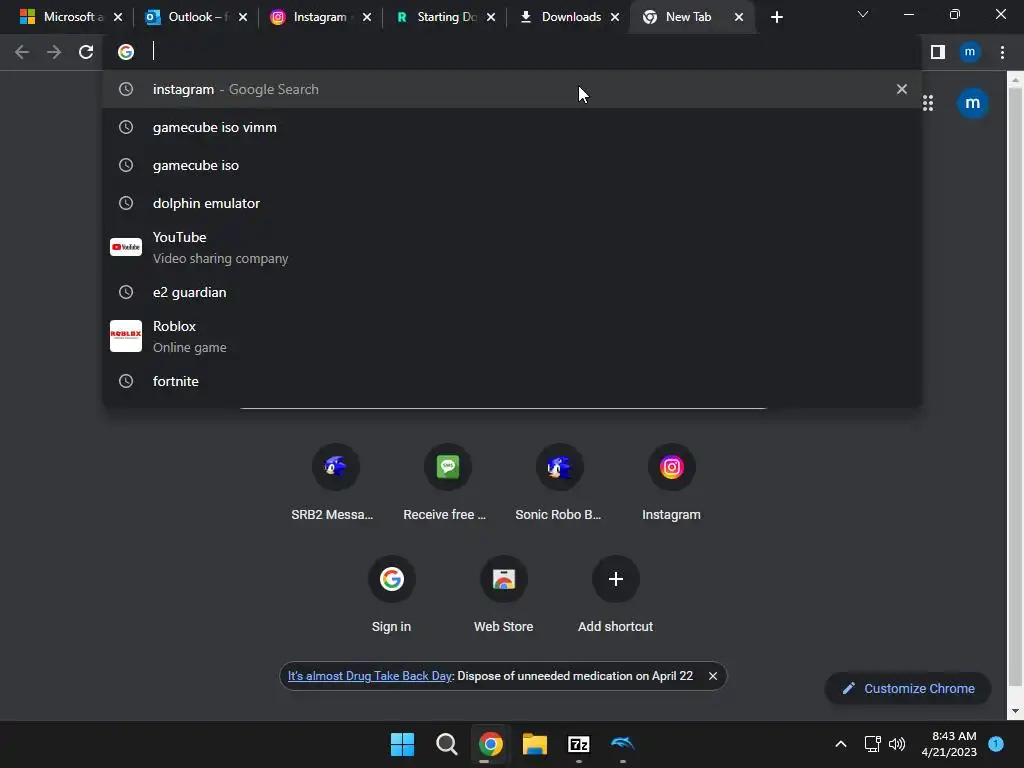Image resolution: width=1024 pixels, height=768 pixels.
Task: Open the Sign in shortcut tile
Action: pyautogui.click(x=391, y=595)
